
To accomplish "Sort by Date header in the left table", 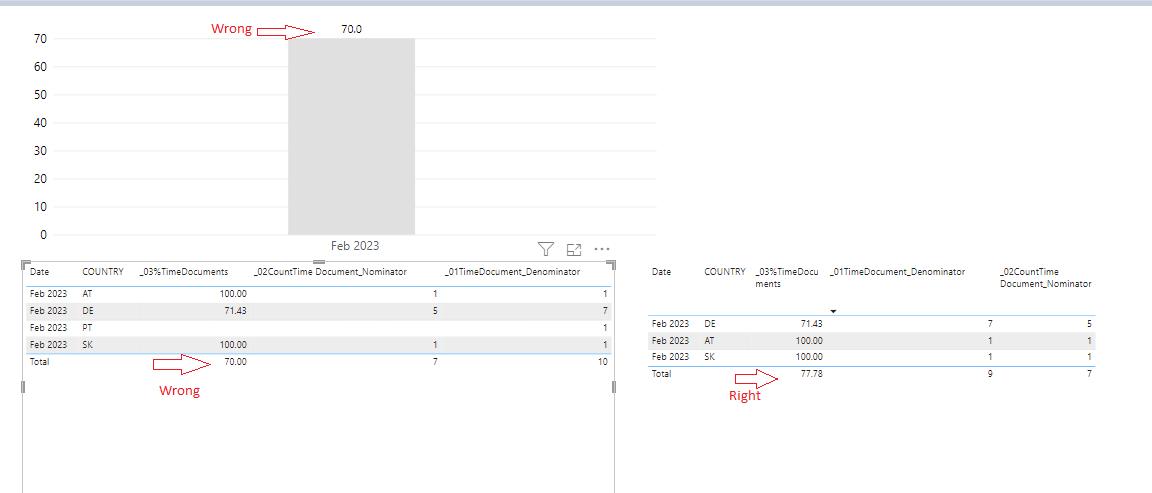I will coord(40,272).
